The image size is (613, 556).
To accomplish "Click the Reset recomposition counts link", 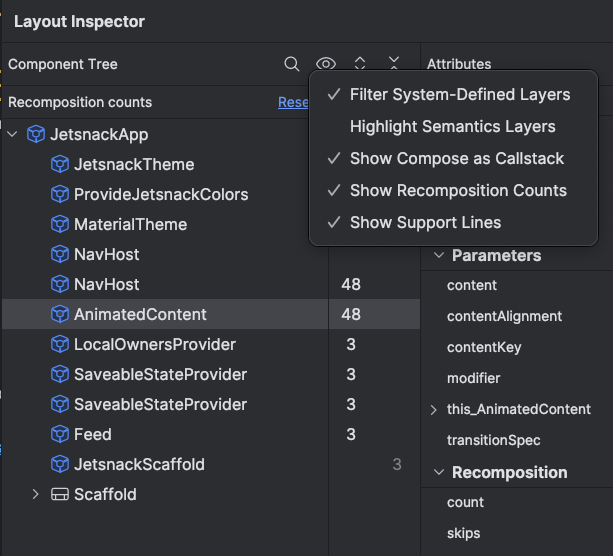I will click(x=293, y=102).
